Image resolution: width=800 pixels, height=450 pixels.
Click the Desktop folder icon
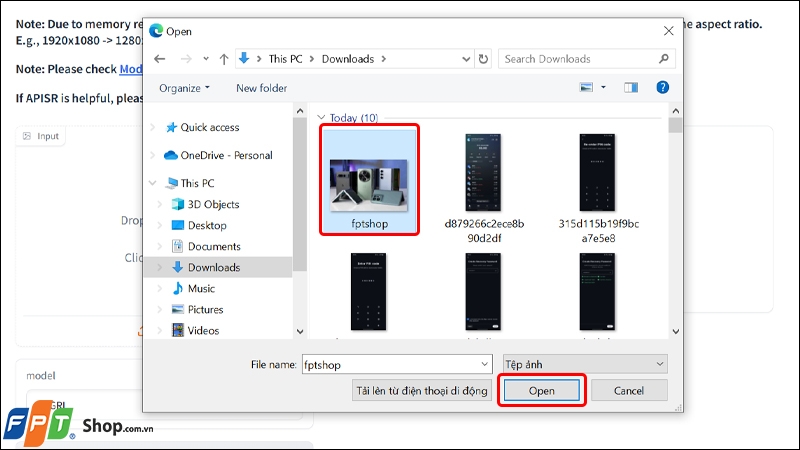point(178,225)
